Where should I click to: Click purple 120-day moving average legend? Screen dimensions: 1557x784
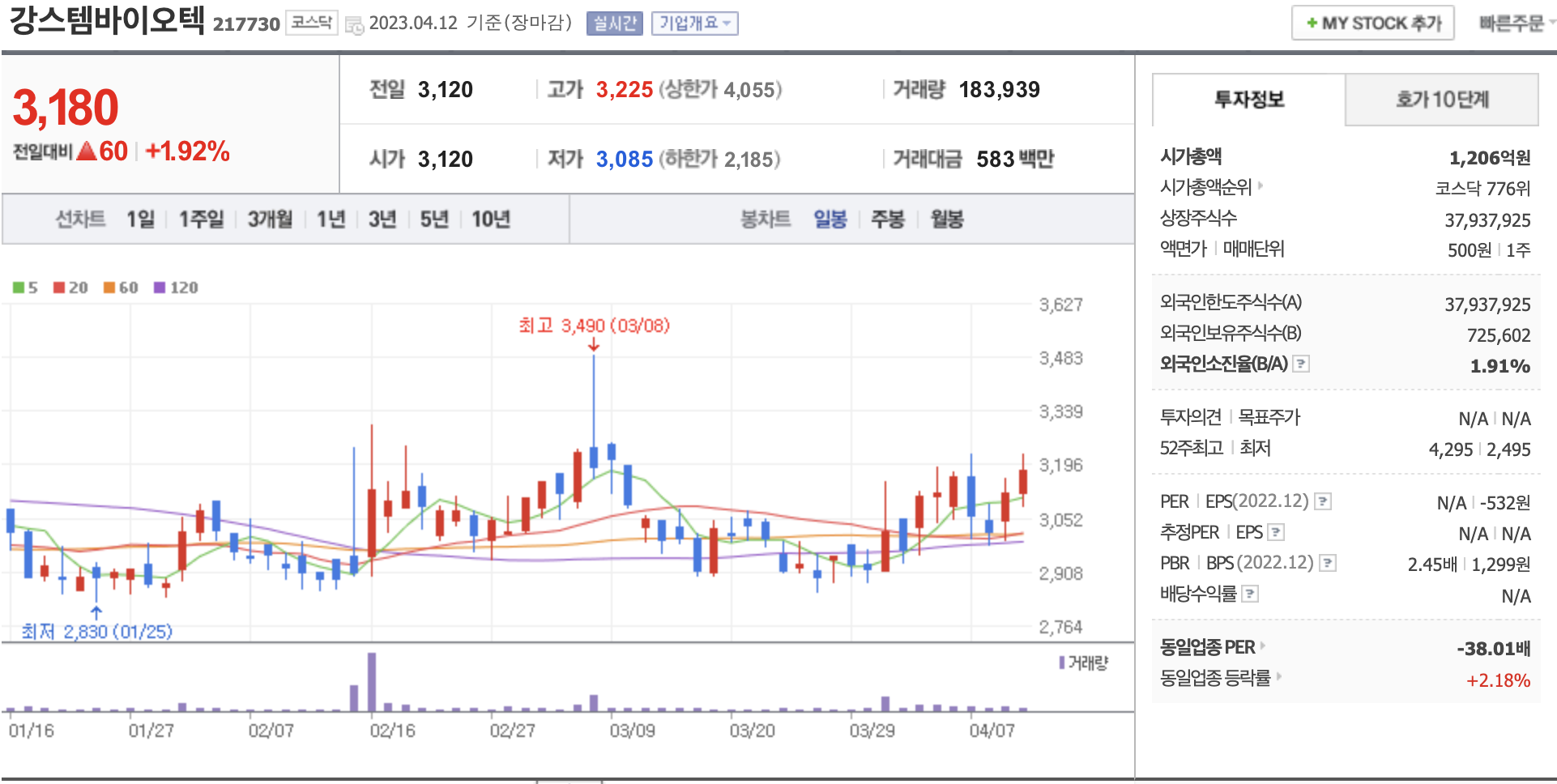pyautogui.click(x=176, y=288)
